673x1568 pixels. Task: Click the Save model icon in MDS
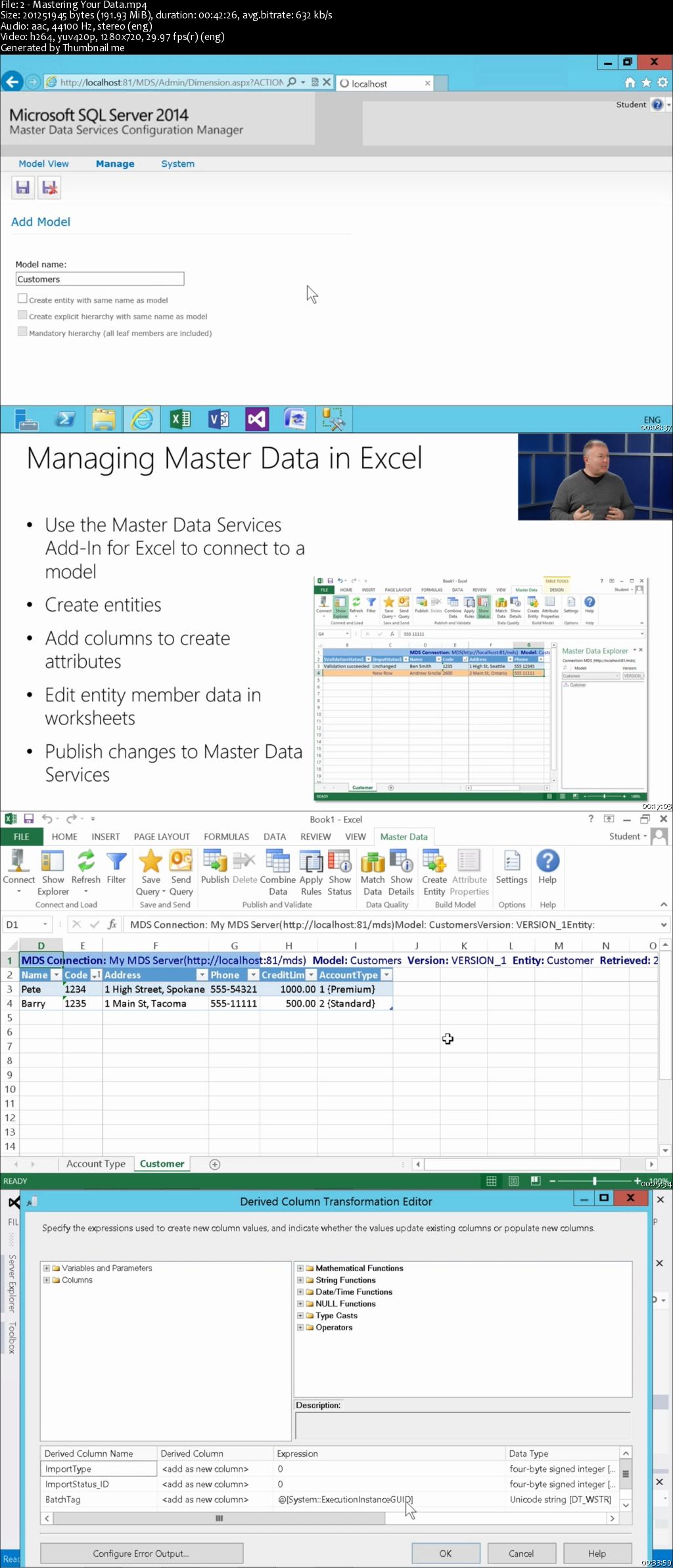click(x=22, y=188)
